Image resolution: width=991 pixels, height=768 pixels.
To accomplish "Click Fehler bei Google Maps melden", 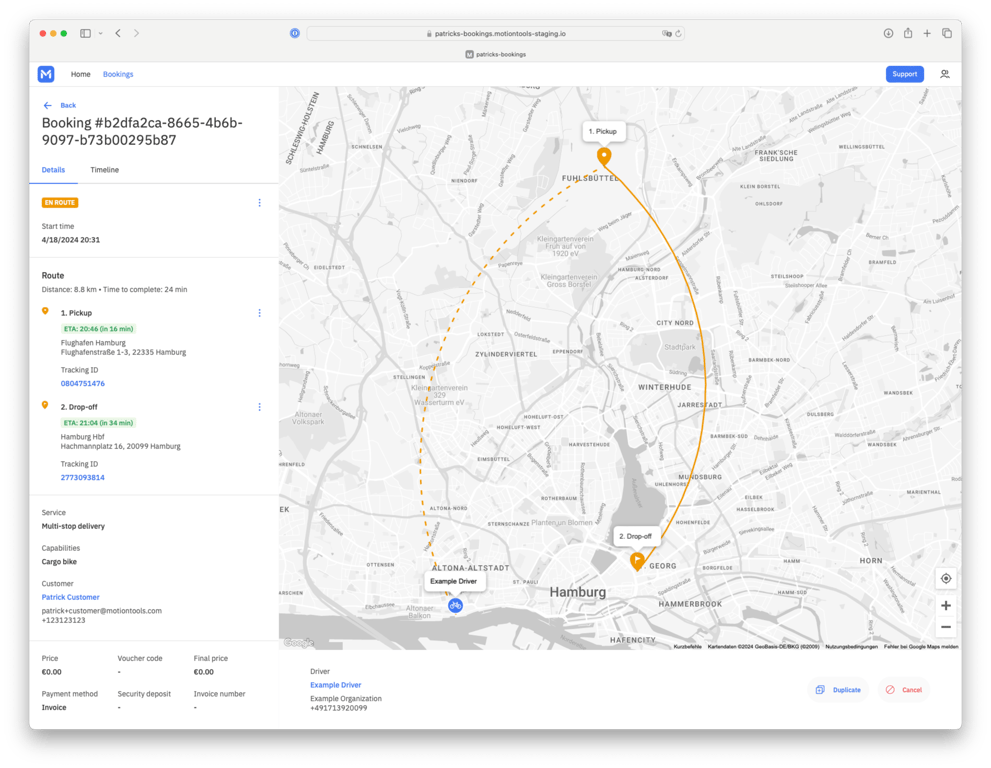I will tap(921, 647).
